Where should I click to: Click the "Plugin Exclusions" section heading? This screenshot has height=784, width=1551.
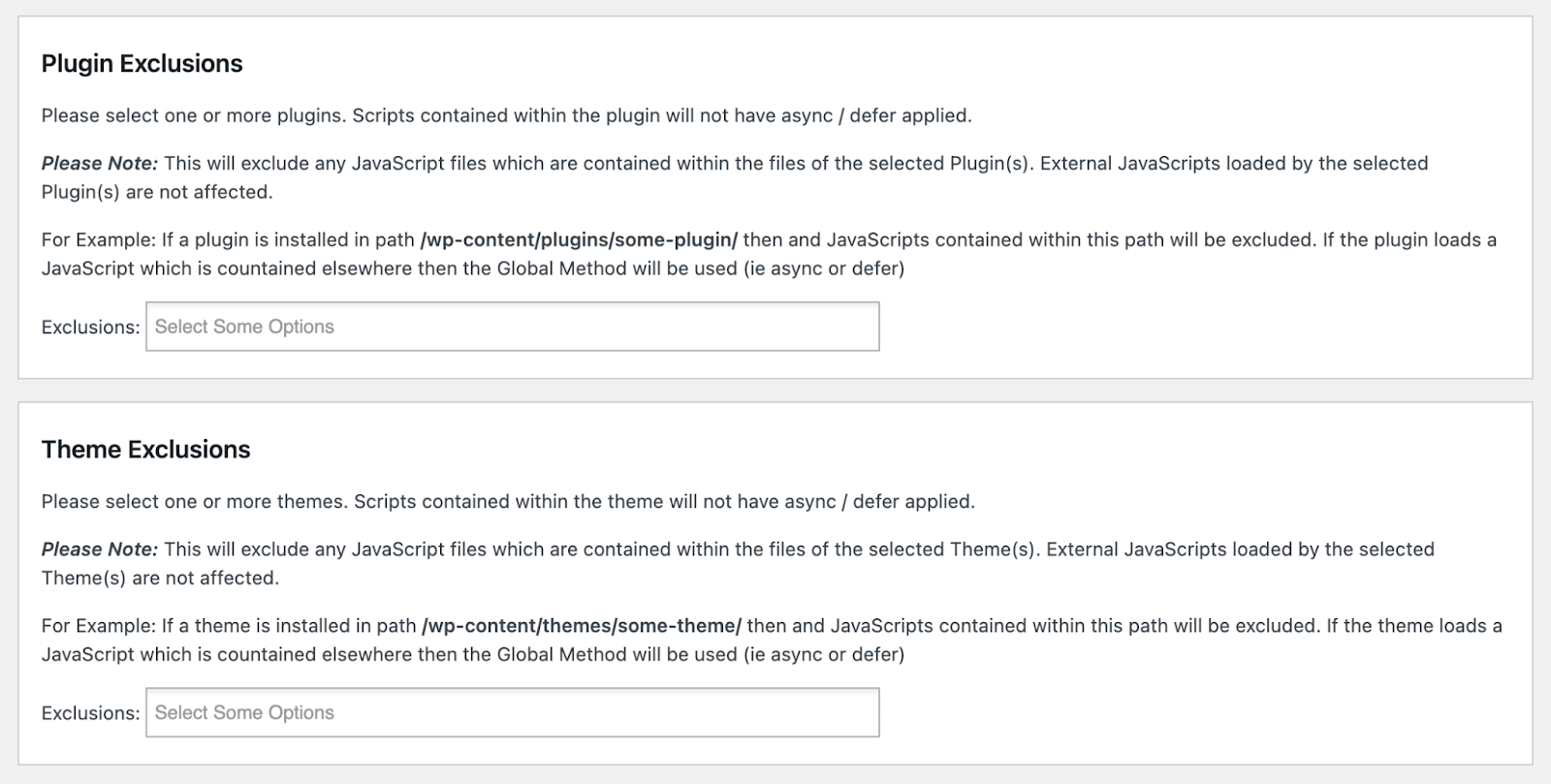tap(142, 64)
